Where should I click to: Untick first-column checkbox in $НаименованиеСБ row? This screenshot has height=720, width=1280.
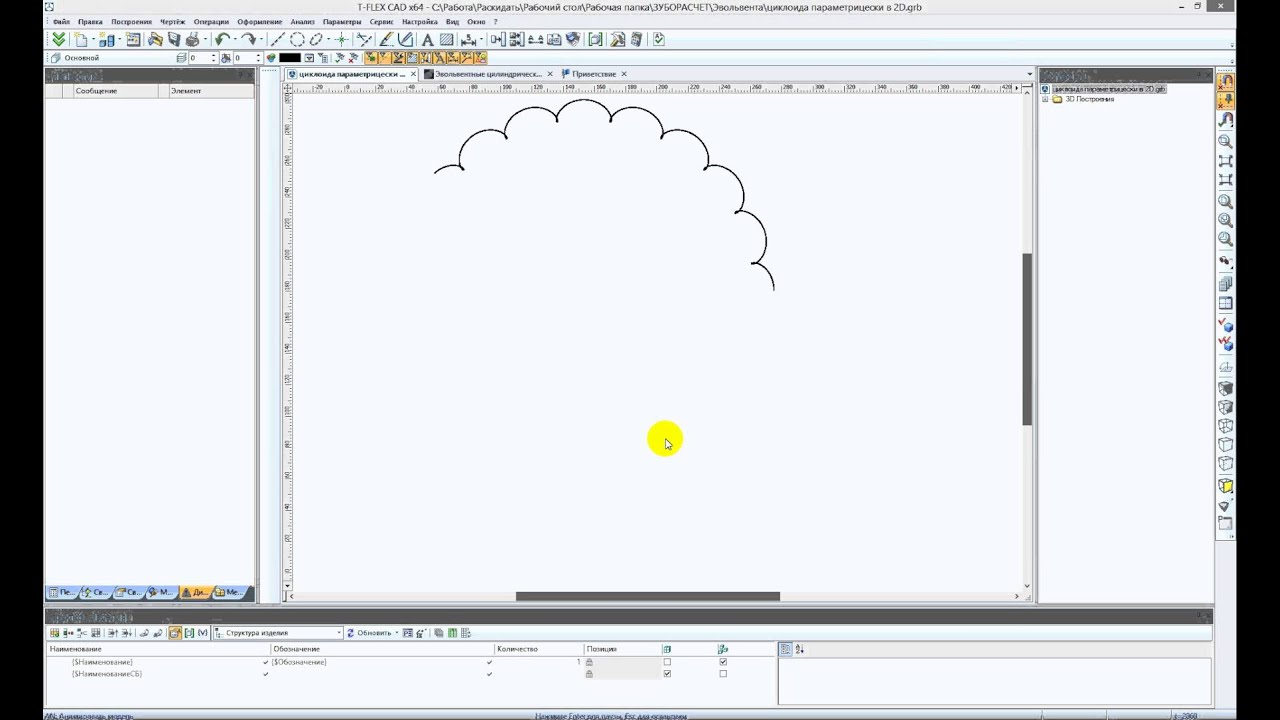(x=667, y=674)
